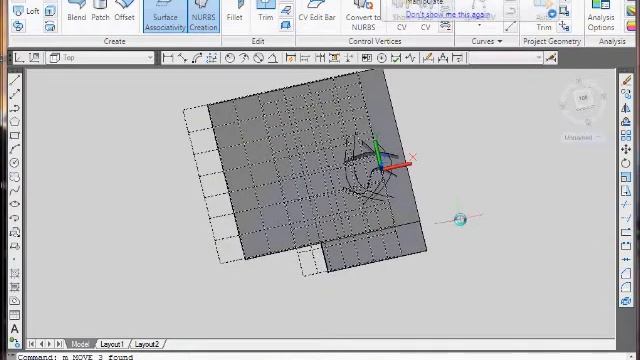The width and height of the screenshot is (640, 360).
Task: Click the Jogged dimension tool
Action: pos(244,58)
